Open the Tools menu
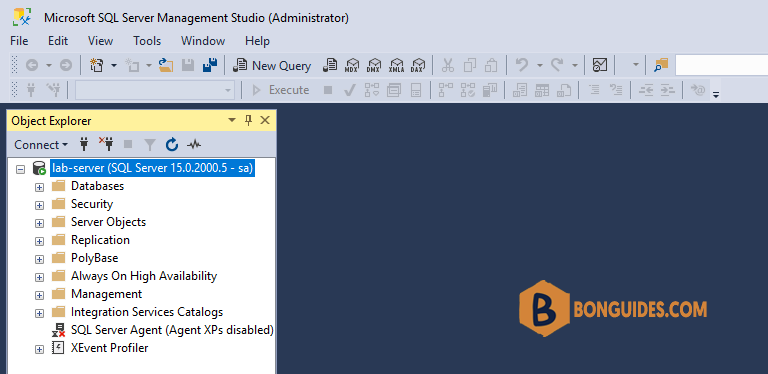This screenshot has width=768, height=374. 147,41
